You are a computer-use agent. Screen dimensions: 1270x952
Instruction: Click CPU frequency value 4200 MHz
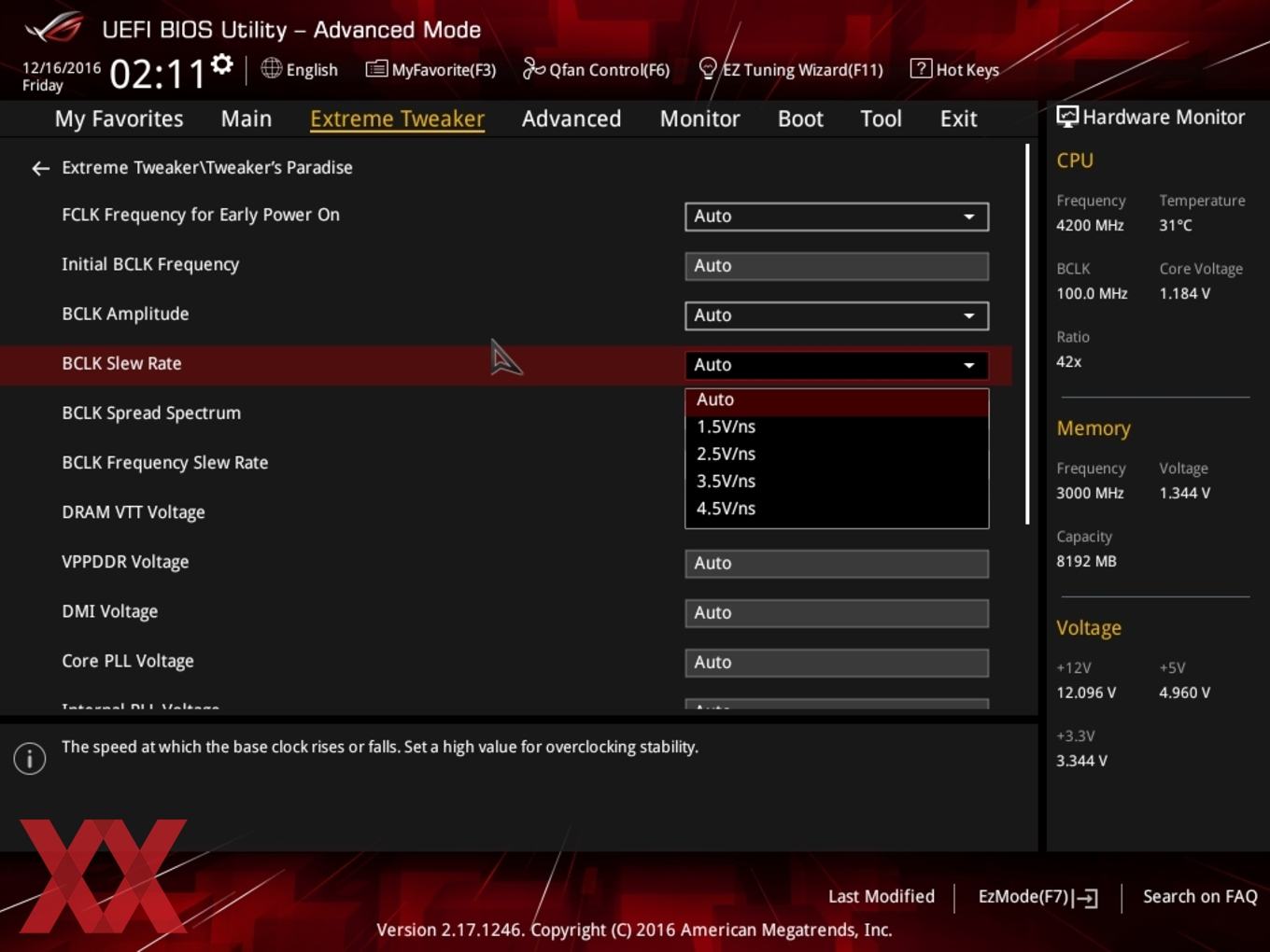(x=1090, y=226)
